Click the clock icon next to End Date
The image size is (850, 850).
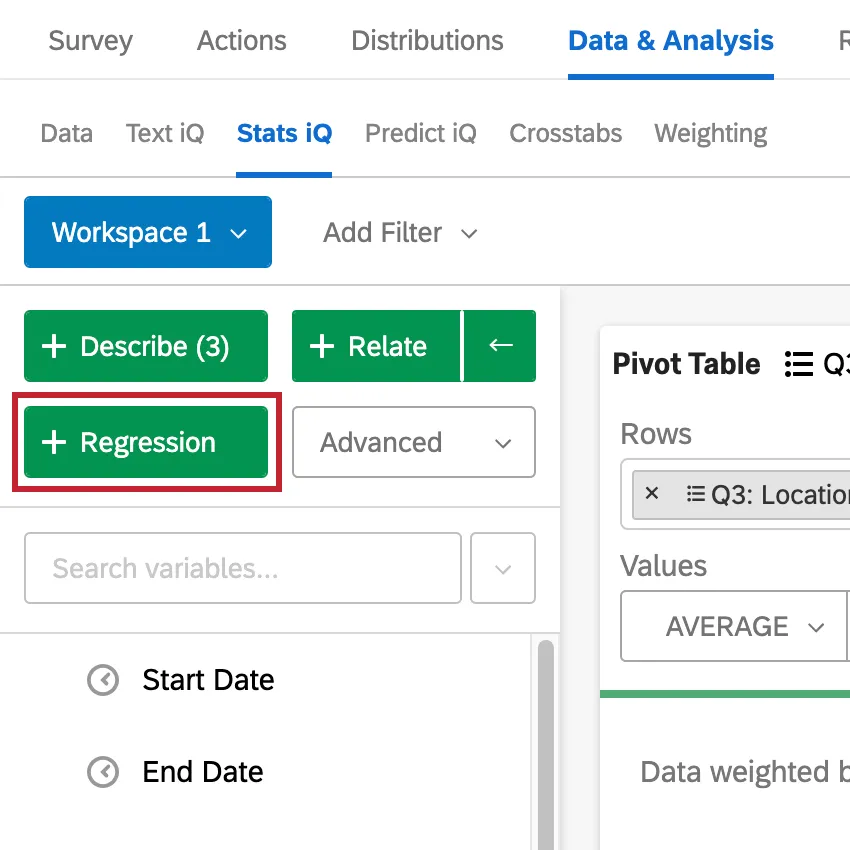pyautogui.click(x=100, y=772)
